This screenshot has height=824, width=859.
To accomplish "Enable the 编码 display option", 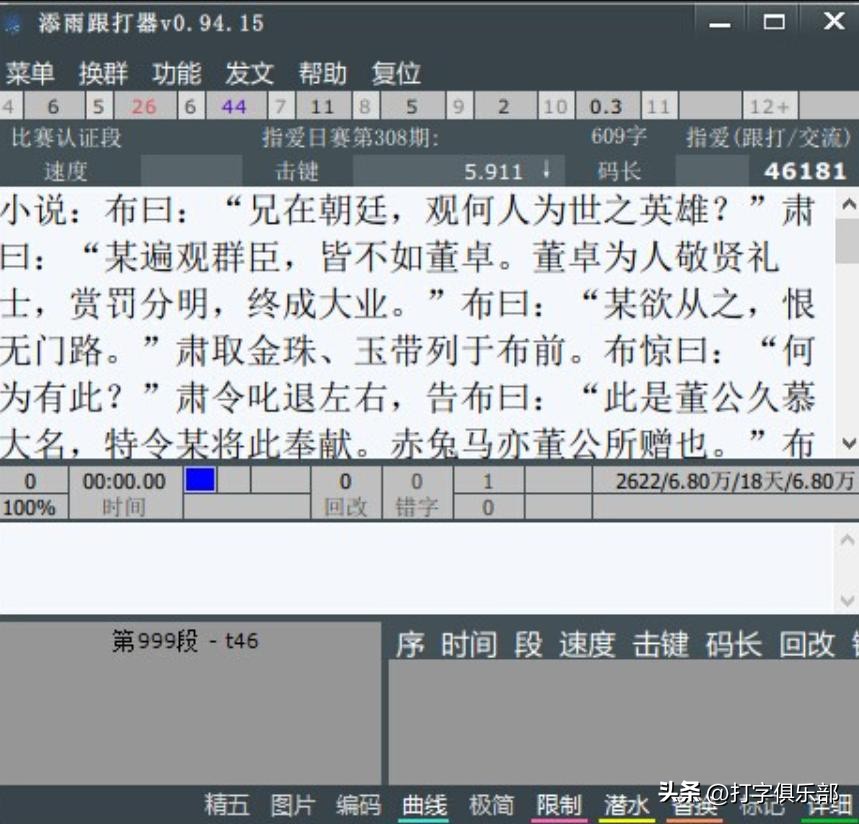I will [360, 805].
